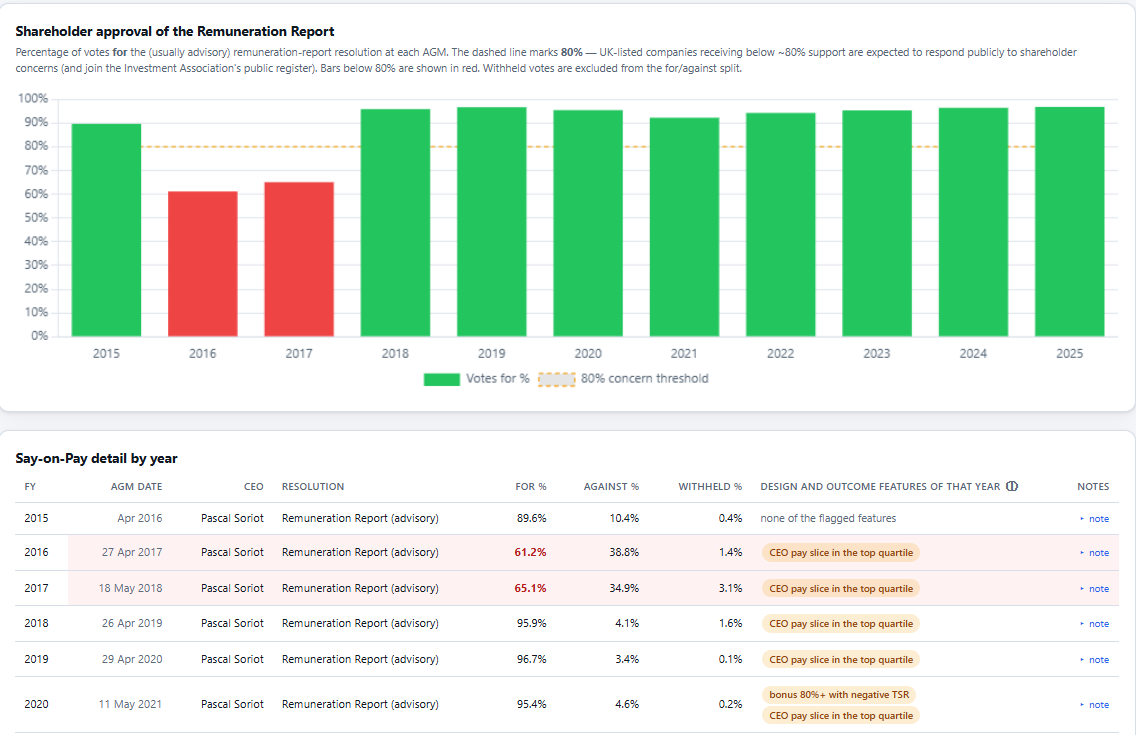Click the '11 May 2021' AGM date
This screenshot has height=735, width=1136.
[x=130, y=705]
